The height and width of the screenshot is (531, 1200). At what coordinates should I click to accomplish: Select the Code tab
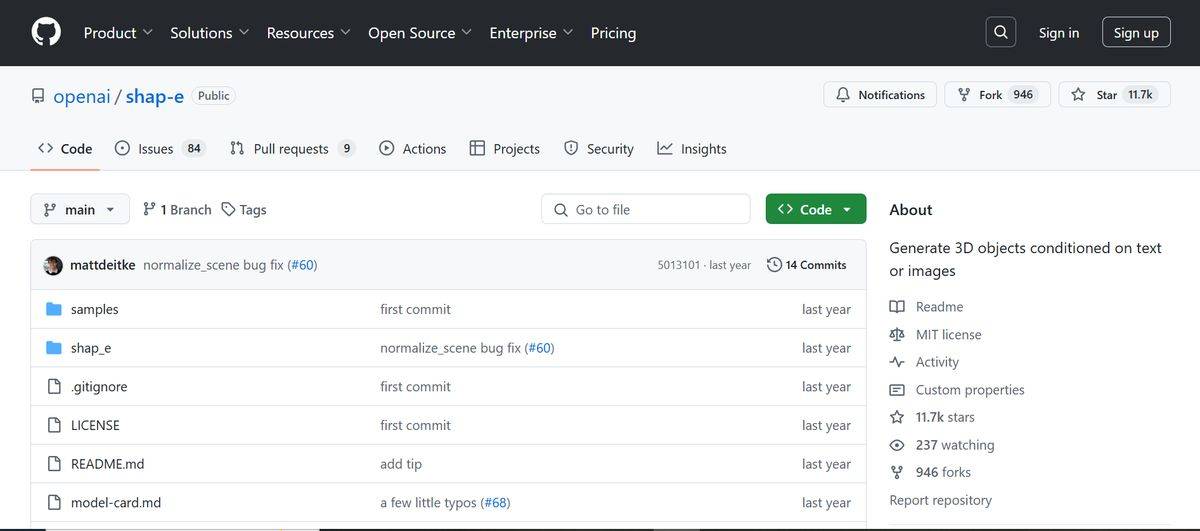(65, 148)
